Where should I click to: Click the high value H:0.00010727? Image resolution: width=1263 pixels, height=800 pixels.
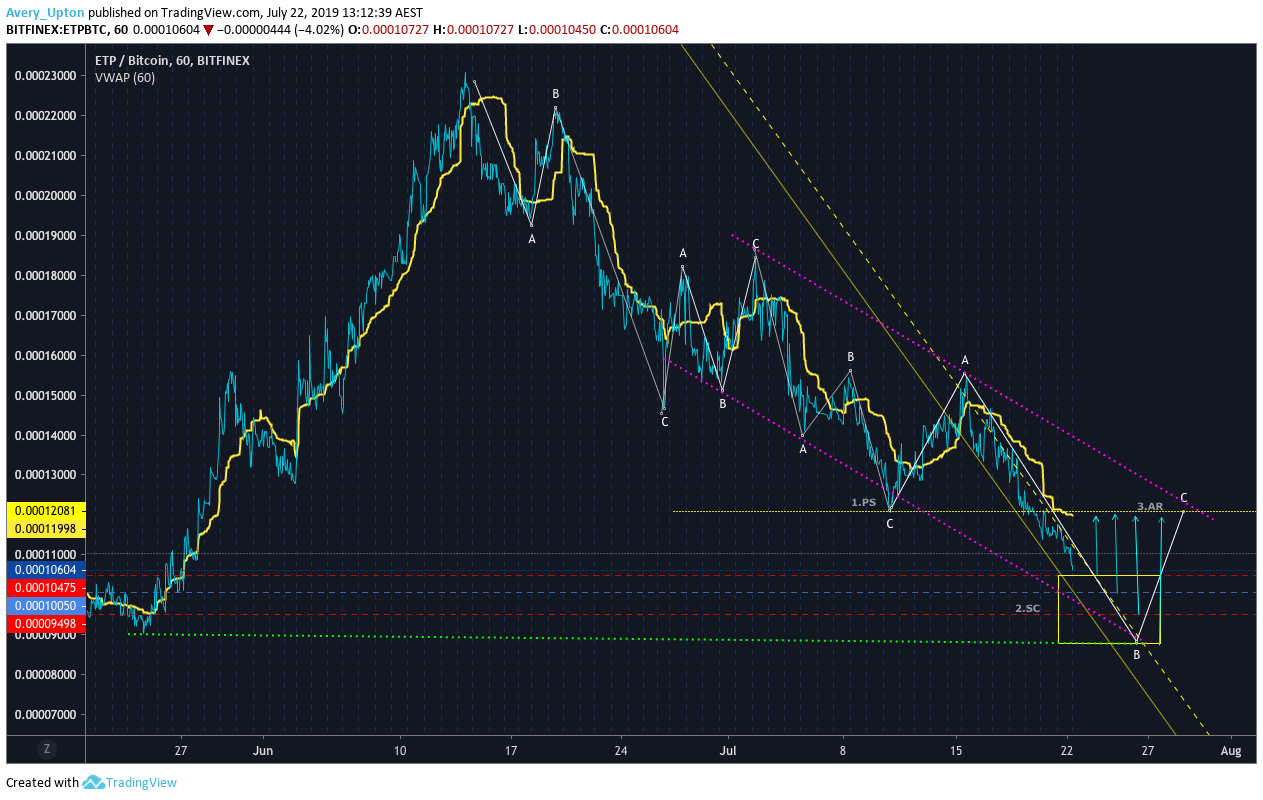474,30
